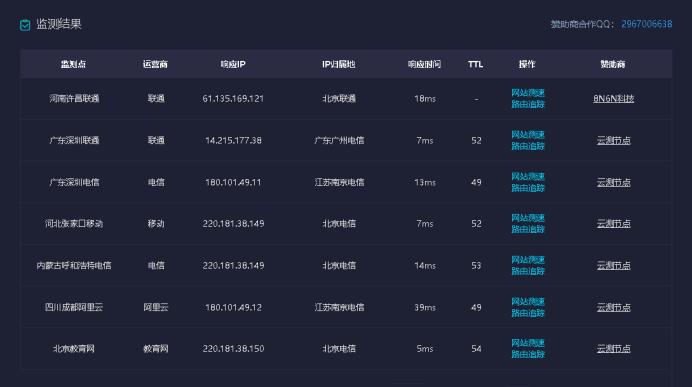Click the 响应时间 column header
Screen dimensions: 692x387
click(425, 64)
